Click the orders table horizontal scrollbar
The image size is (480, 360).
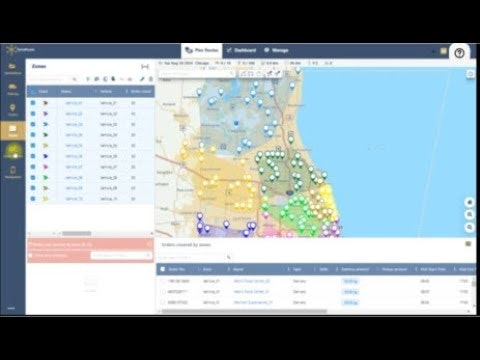pyautogui.click(x=244, y=311)
